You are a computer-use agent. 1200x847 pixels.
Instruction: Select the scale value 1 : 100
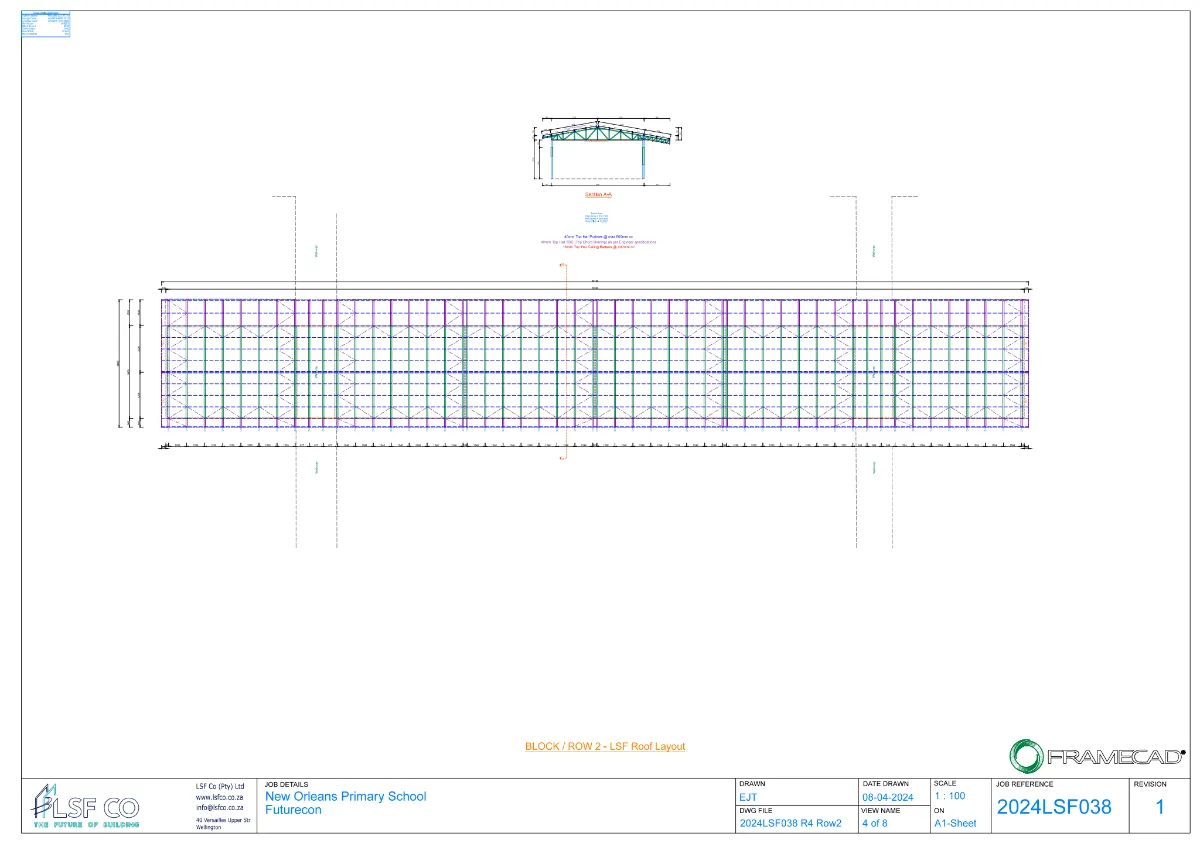click(950, 796)
